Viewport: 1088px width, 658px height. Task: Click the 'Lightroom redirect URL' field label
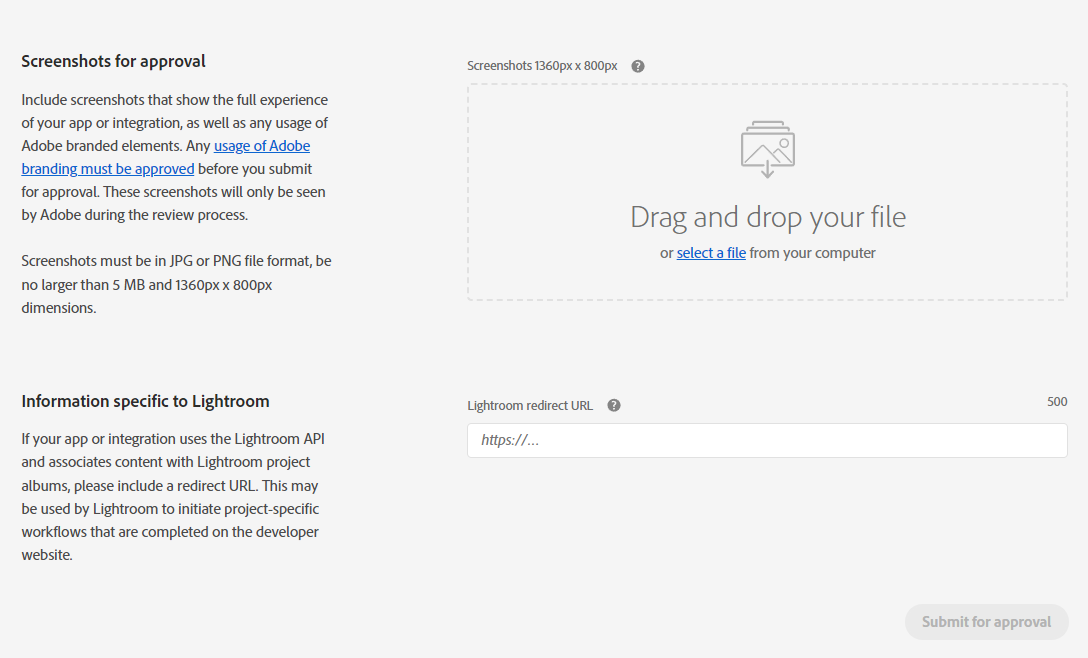pyautogui.click(x=530, y=406)
